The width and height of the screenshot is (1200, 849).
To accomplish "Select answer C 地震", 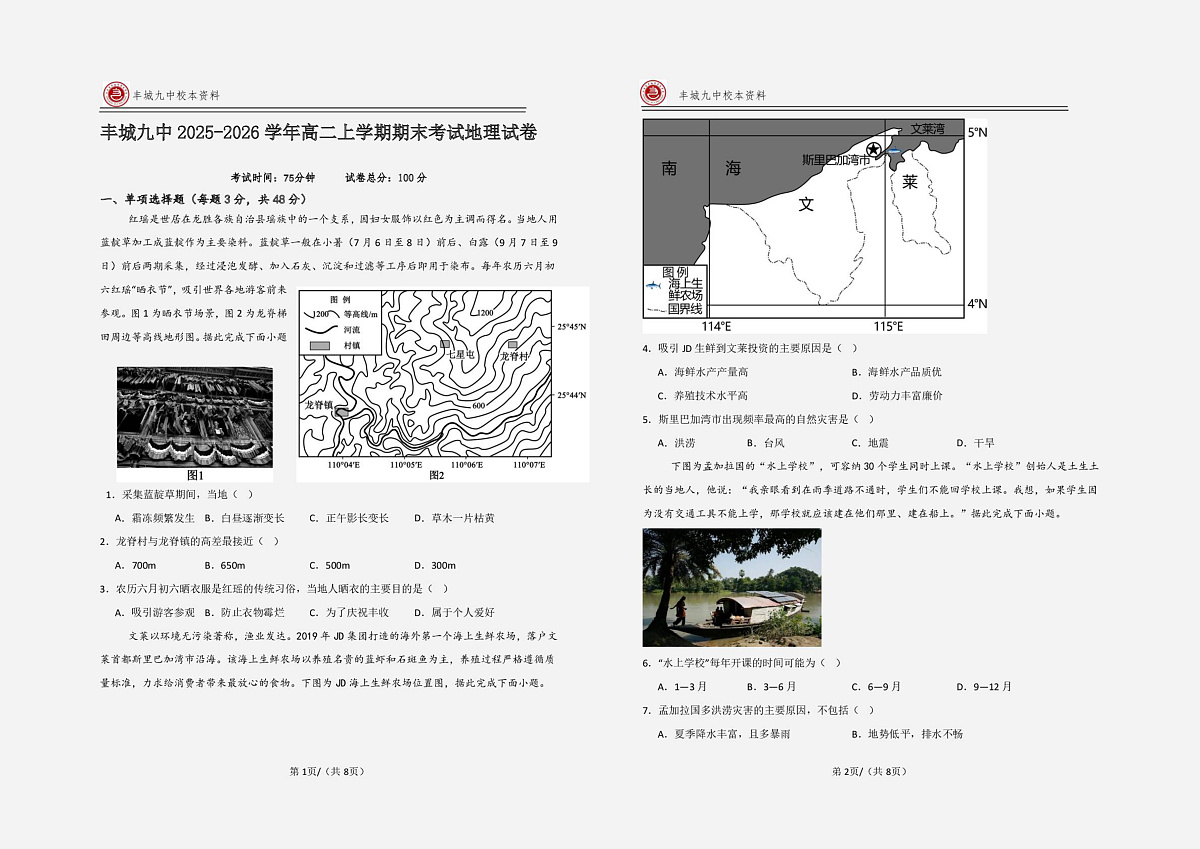I will (870, 443).
